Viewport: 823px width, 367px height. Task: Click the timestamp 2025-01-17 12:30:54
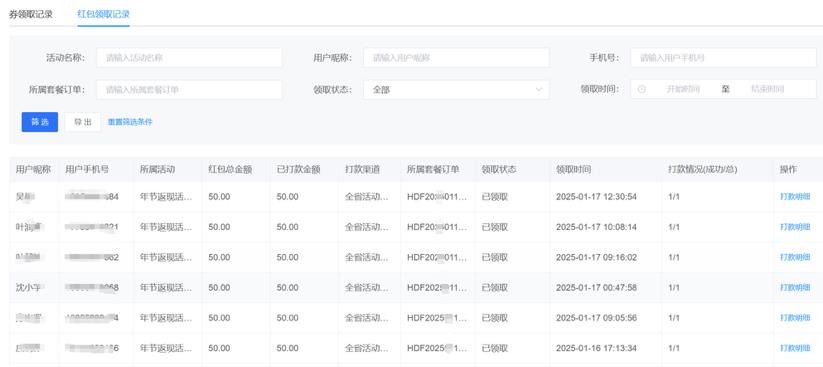(596, 197)
